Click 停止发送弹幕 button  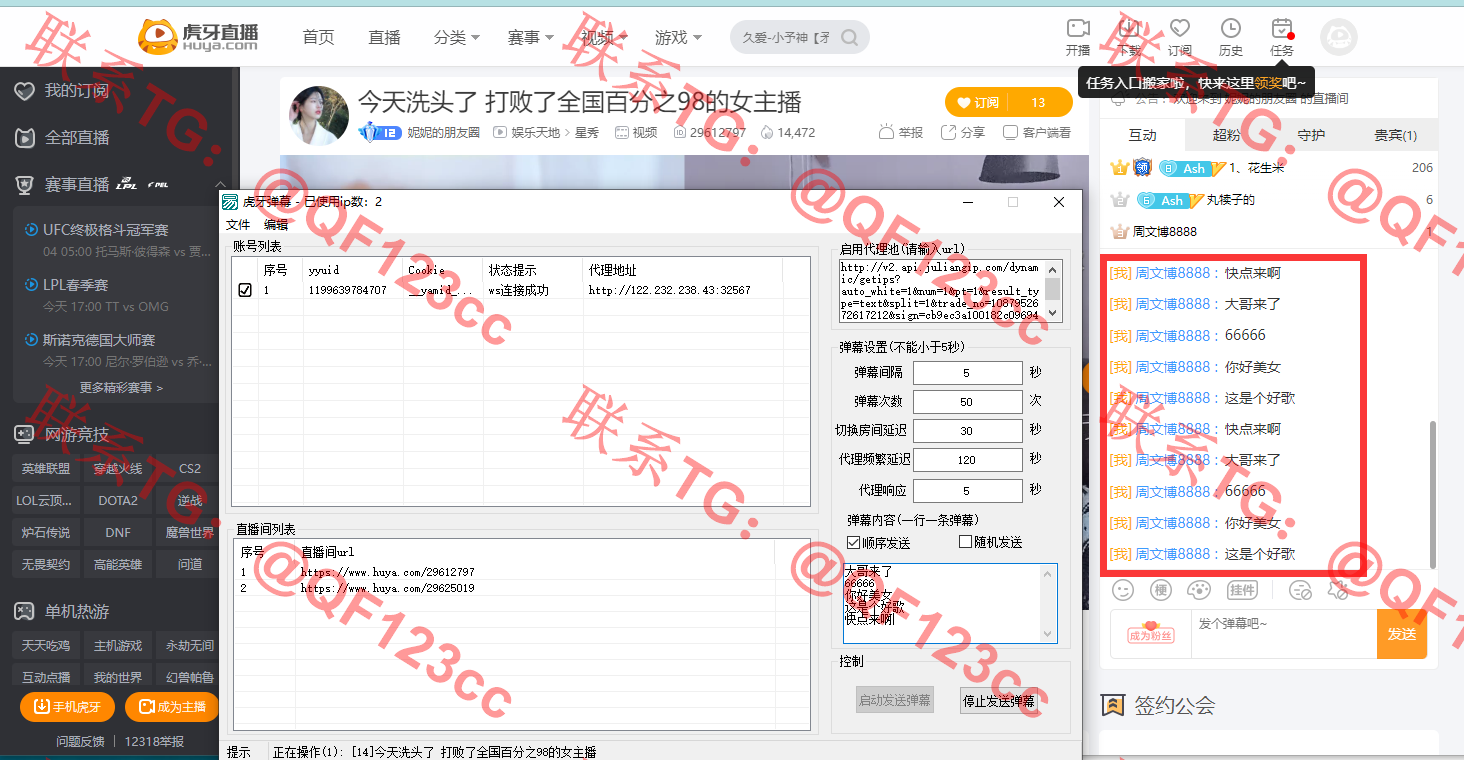coord(998,700)
